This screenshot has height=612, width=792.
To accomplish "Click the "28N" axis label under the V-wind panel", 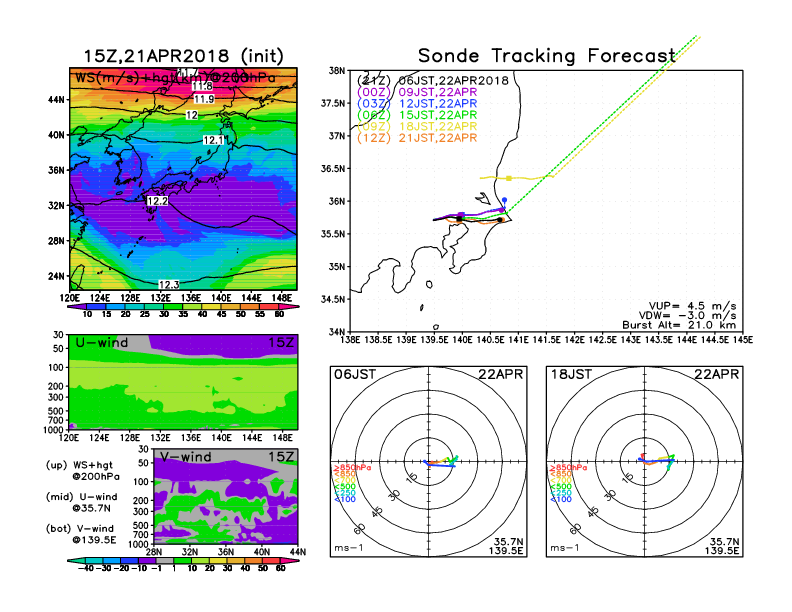I will (x=154, y=552).
